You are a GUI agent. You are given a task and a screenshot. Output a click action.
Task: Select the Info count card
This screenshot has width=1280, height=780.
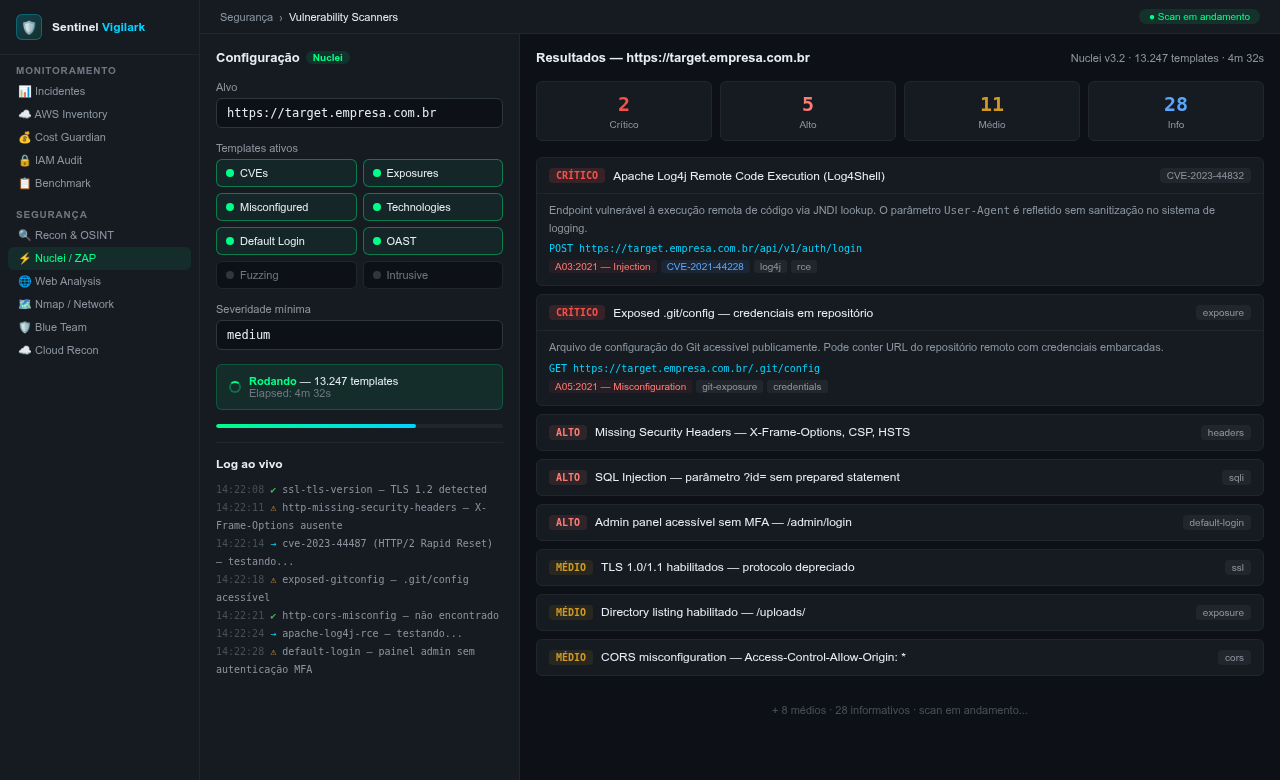point(1176,111)
